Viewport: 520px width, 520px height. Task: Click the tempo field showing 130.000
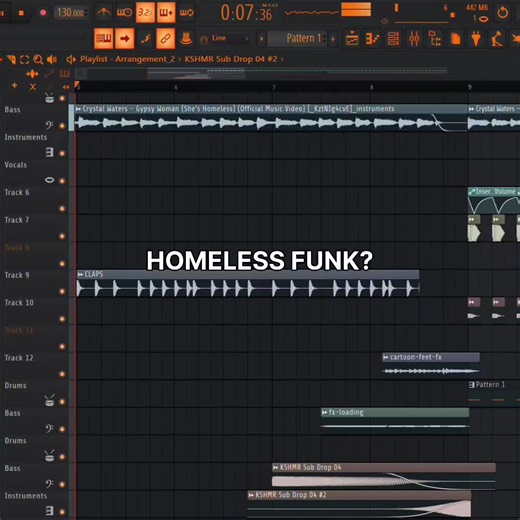click(71, 13)
